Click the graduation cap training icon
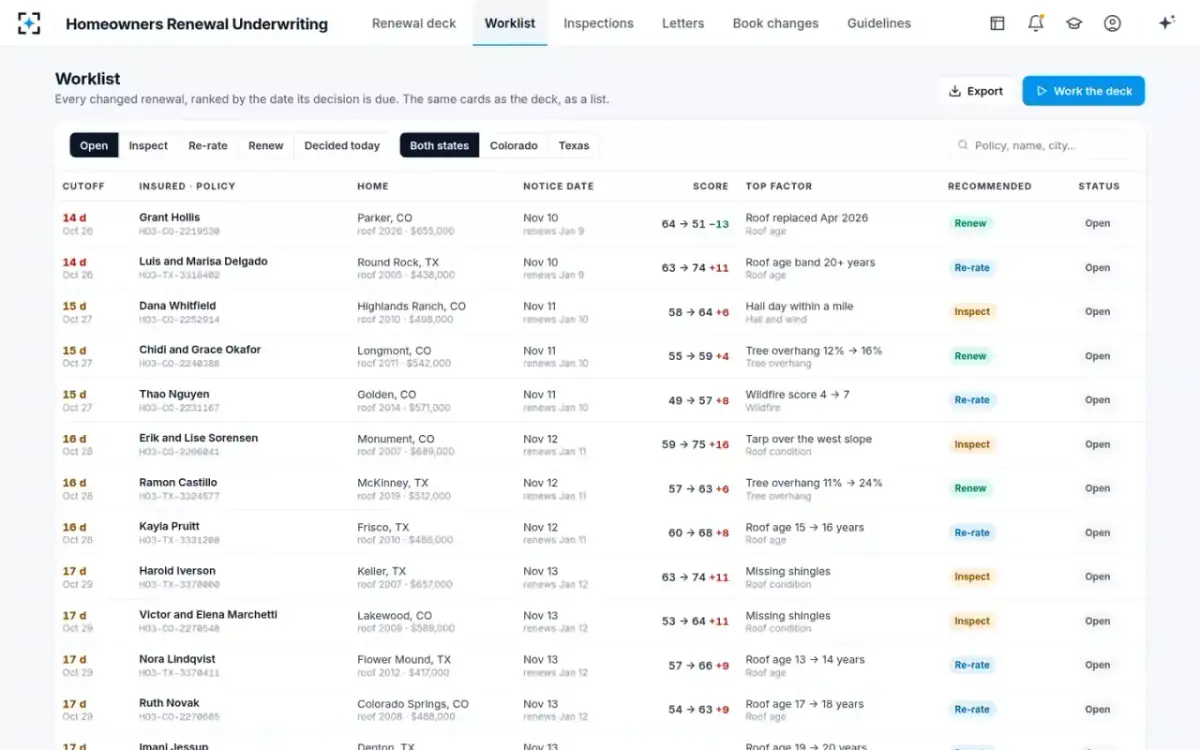Viewport: 1200px width, 750px height. [1074, 23]
